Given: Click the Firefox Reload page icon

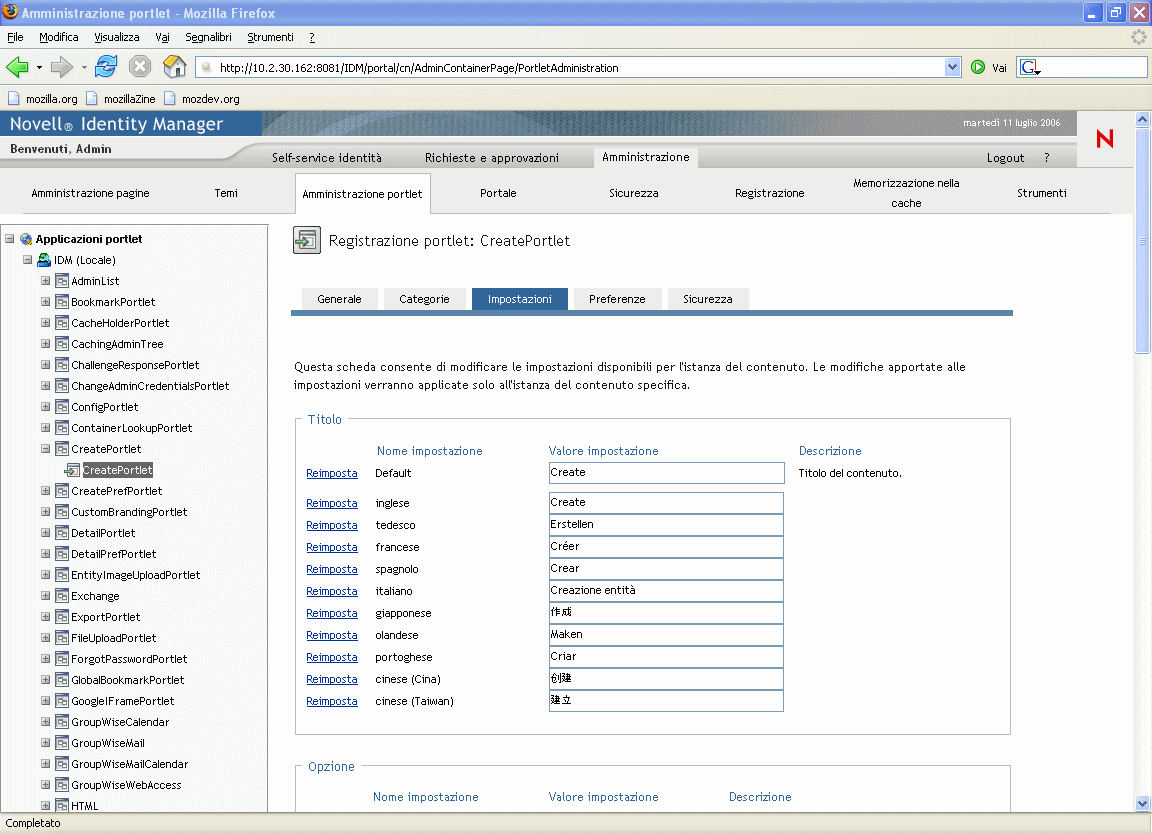Looking at the screenshot, I should [x=106, y=67].
